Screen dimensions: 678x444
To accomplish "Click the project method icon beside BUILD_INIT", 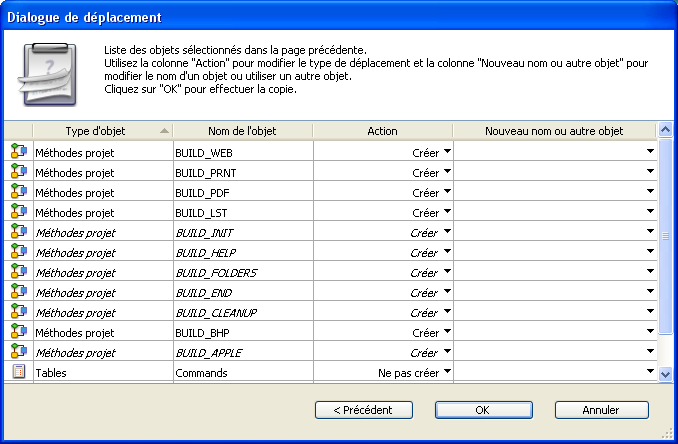I will click(x=17, y=232).
